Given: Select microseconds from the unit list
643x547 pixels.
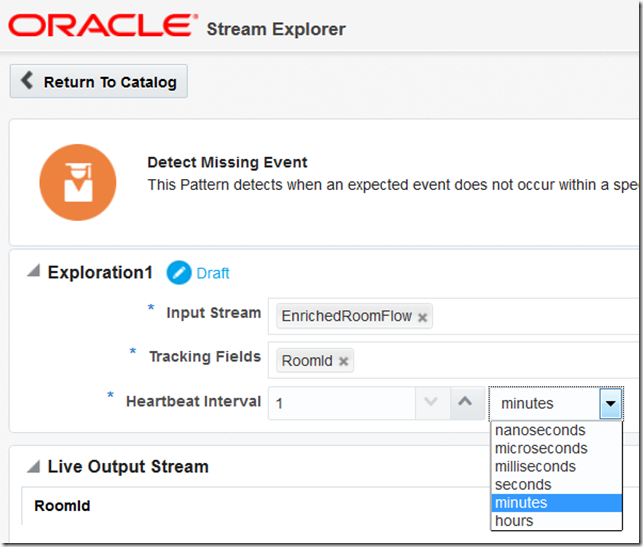Looking at the screenshot, I should 556,448.
